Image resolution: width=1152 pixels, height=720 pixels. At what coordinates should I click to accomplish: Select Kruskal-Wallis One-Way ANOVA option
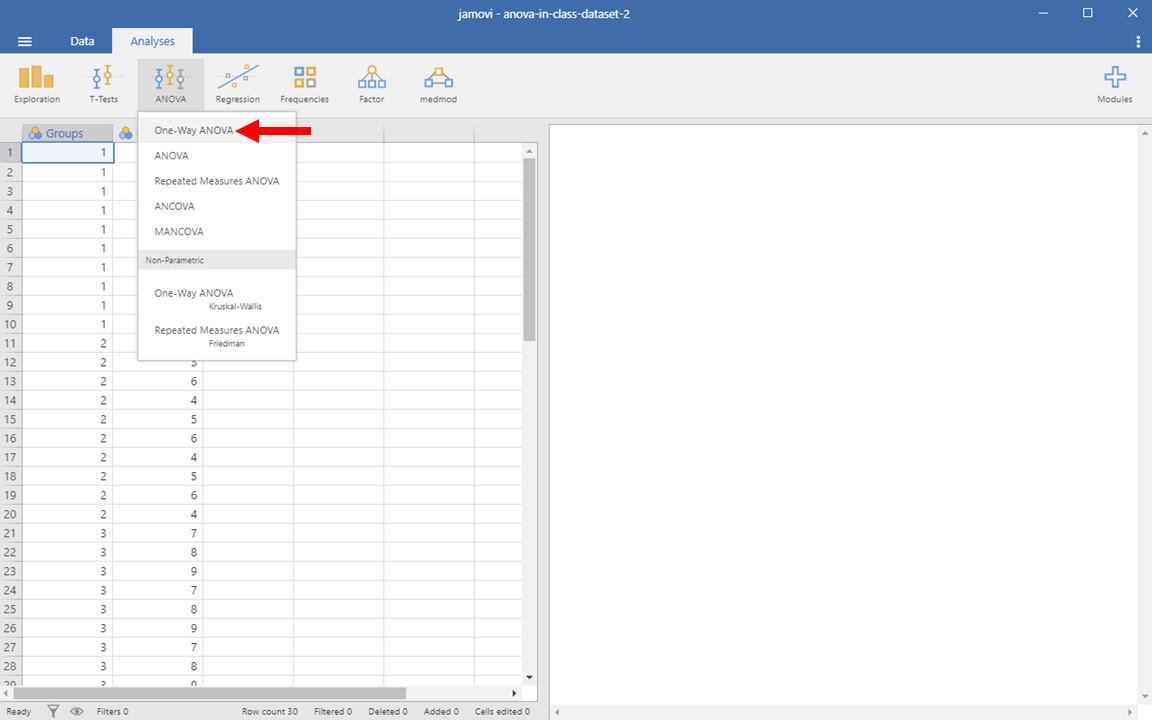(208, 299)
